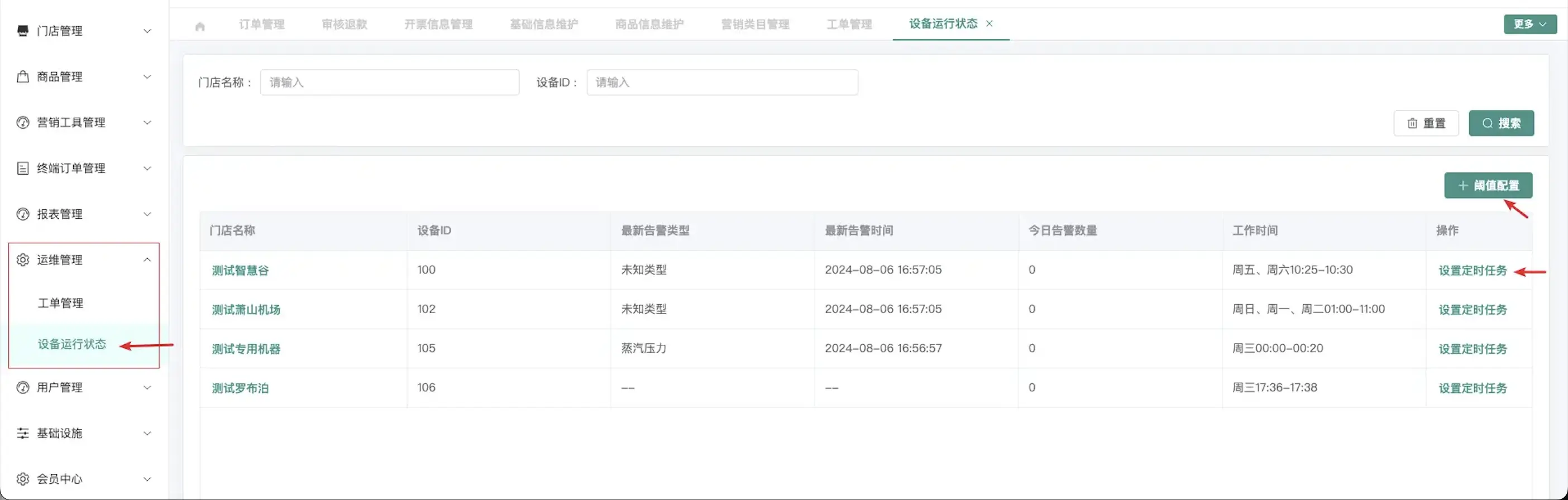Click the 重置 reset button
Image resolution: width=1568 pixels, height=500 pixels.
coord(1426,123)
